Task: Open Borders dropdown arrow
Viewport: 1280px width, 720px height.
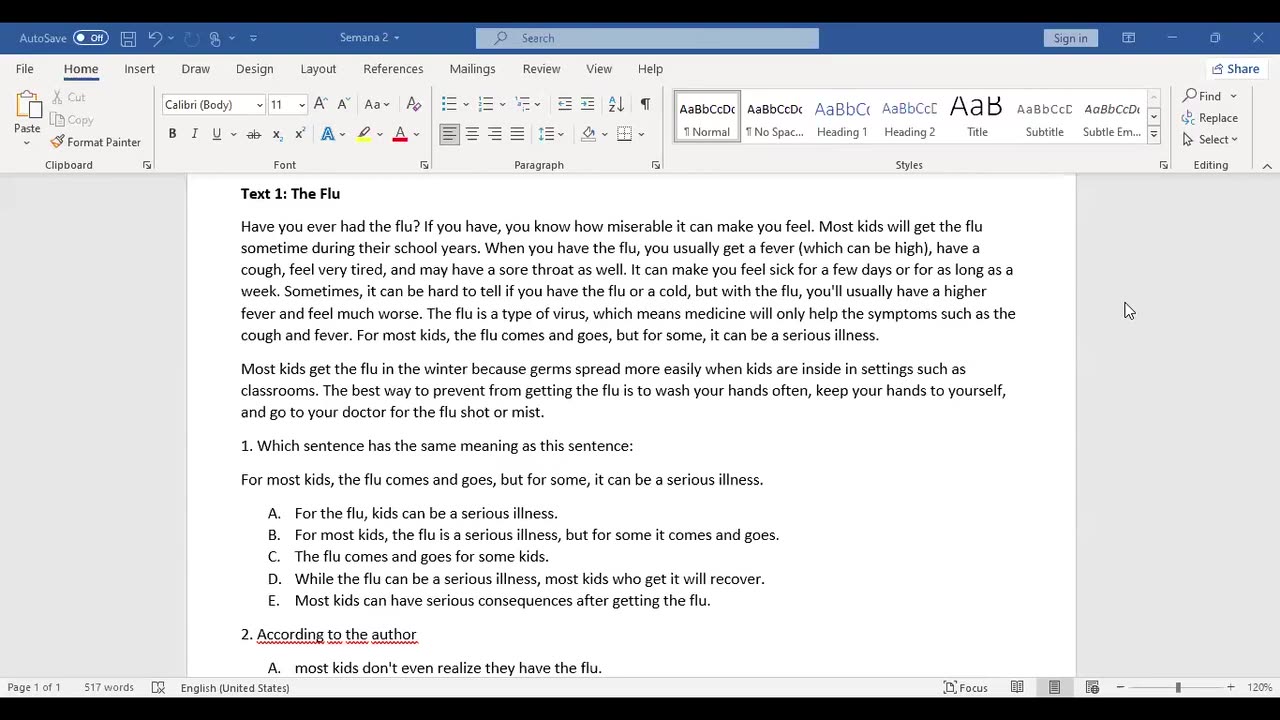Action: (x=641, y=134)
